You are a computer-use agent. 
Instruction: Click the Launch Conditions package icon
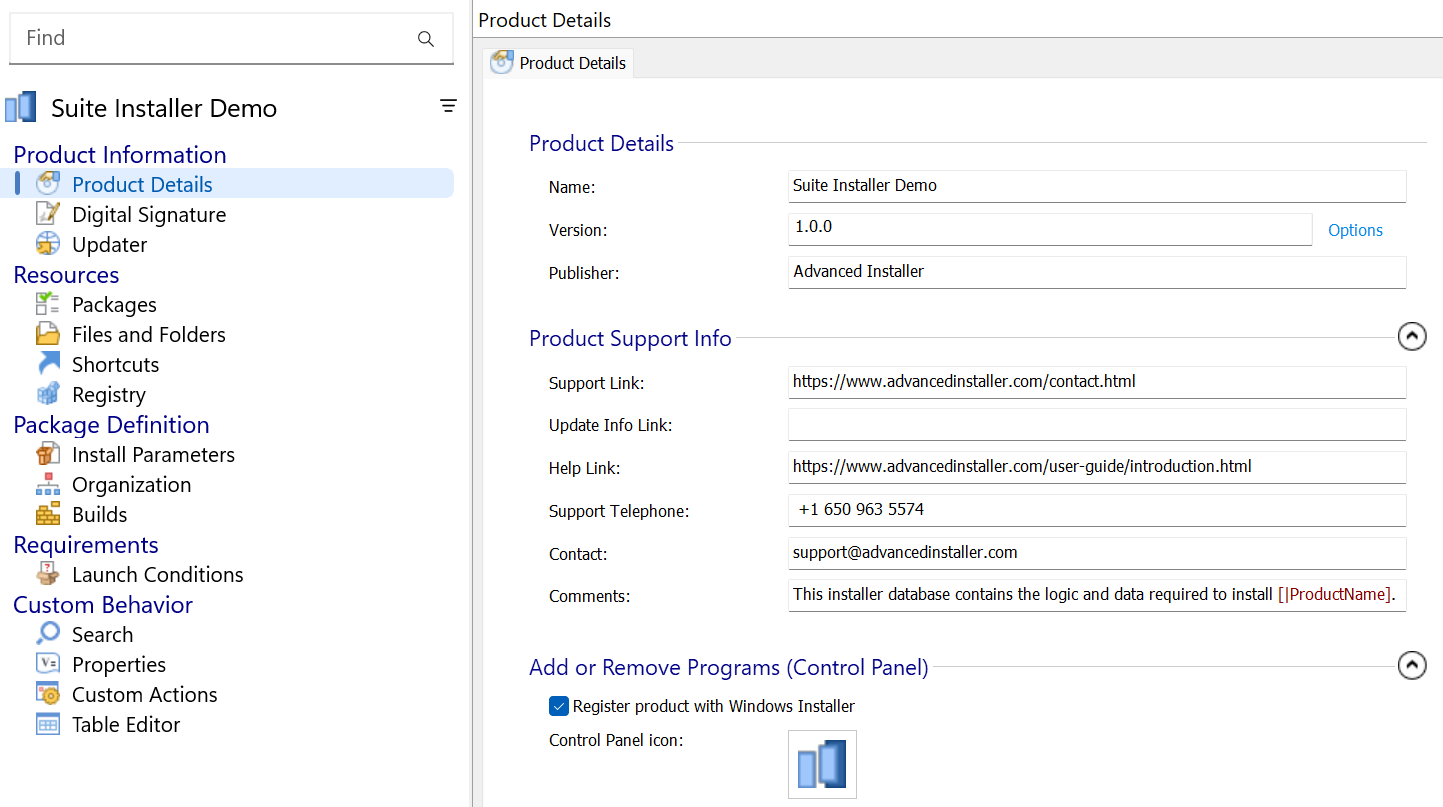[48, 574]
